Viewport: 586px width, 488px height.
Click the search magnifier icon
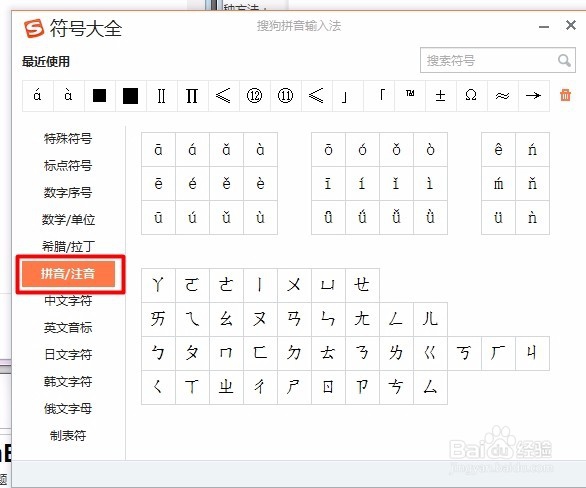(x=564, y=60)
